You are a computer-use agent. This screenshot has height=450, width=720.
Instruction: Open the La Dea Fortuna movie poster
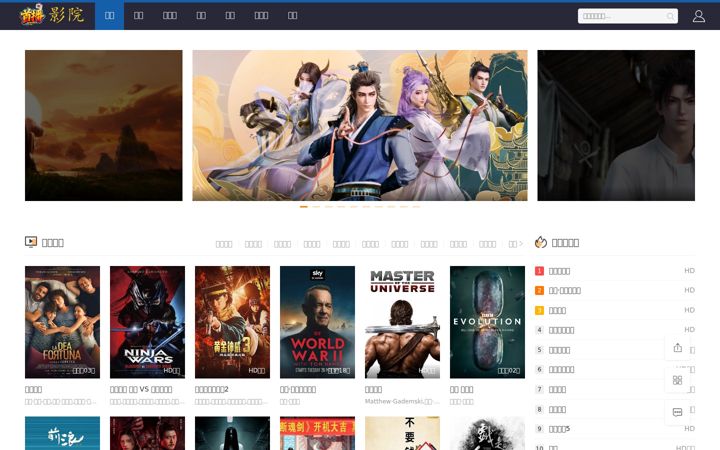pos(62,322)
